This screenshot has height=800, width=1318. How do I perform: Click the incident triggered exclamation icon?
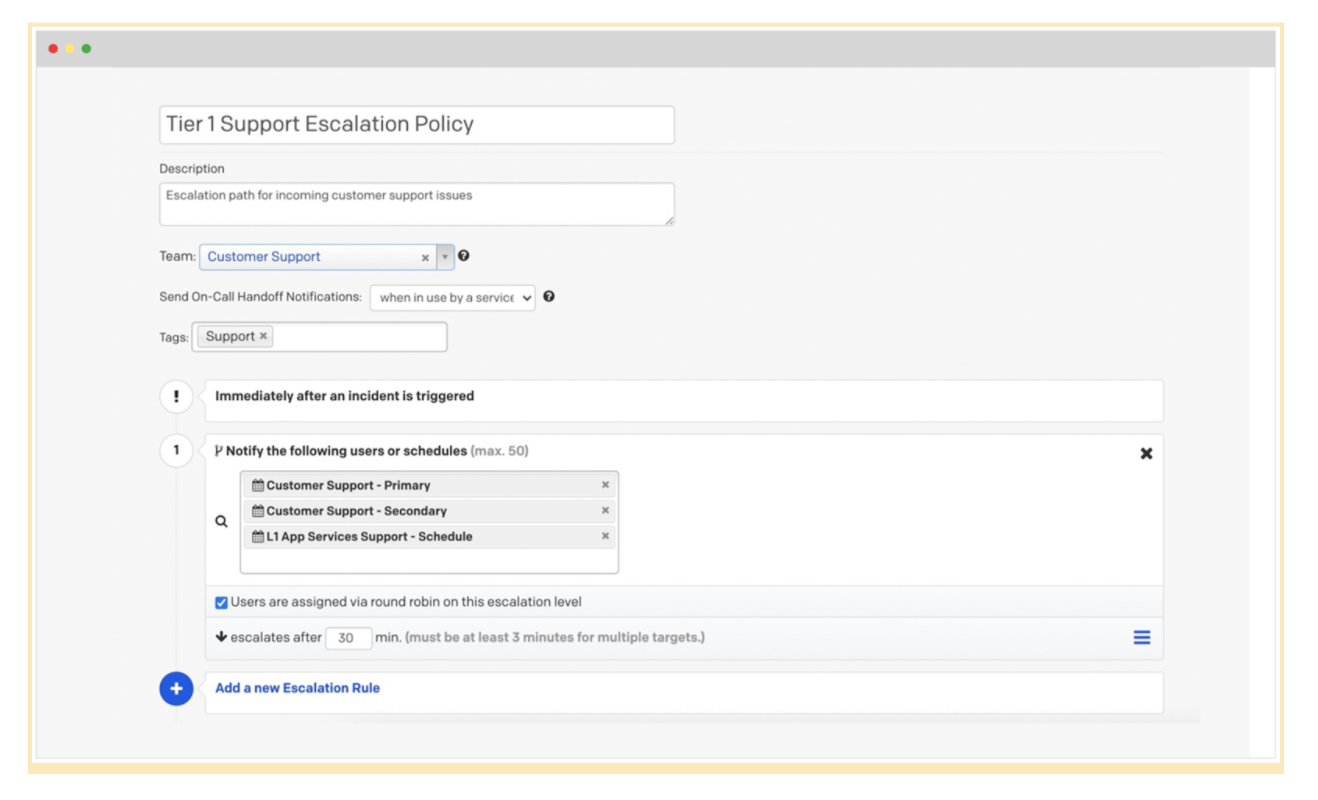pos(176,397)
